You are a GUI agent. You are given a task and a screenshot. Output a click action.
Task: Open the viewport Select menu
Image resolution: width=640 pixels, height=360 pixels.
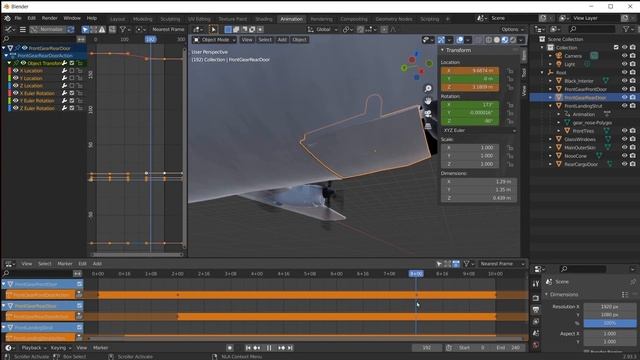tap(265, 40)
